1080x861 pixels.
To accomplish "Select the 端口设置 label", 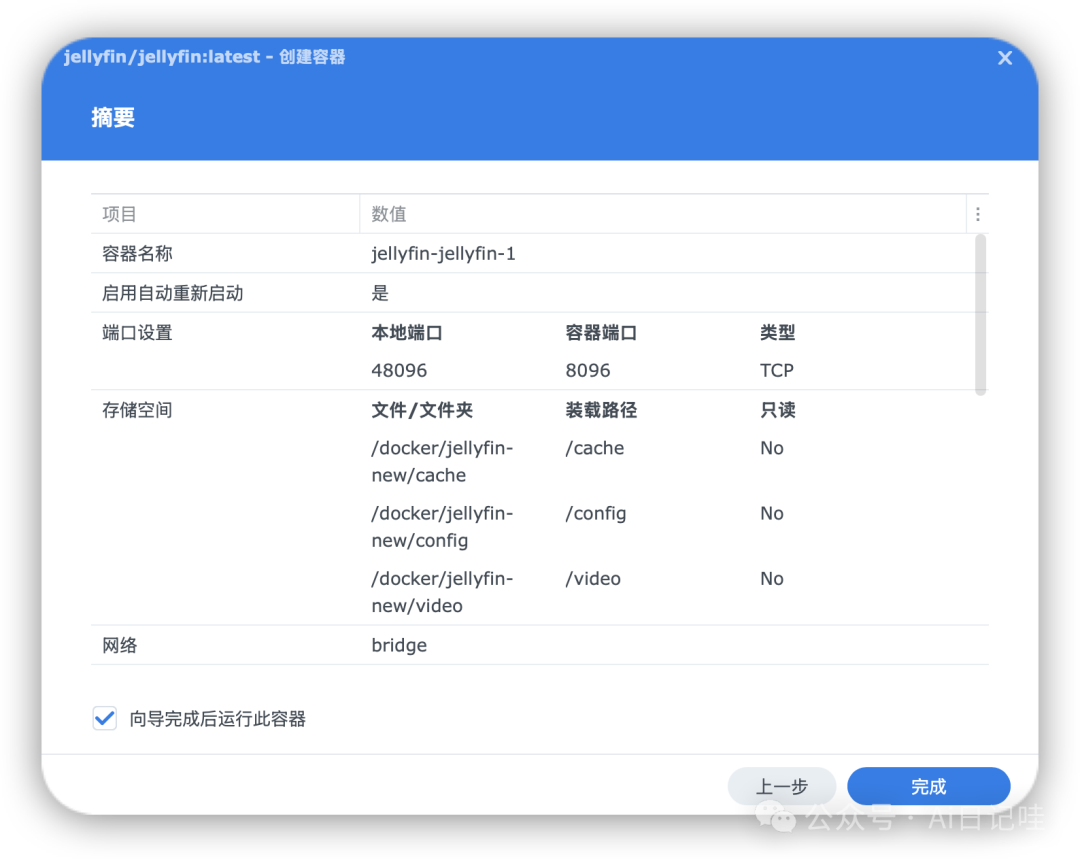I will pos(137,333).
